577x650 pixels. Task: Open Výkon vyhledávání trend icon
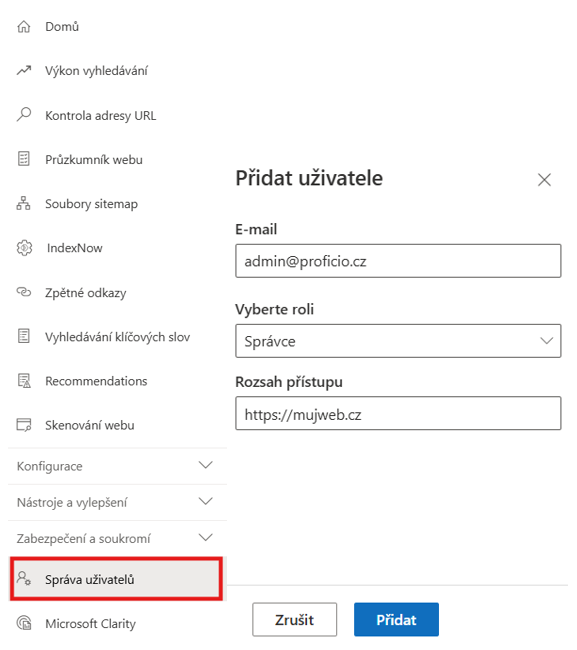[24, 70]
